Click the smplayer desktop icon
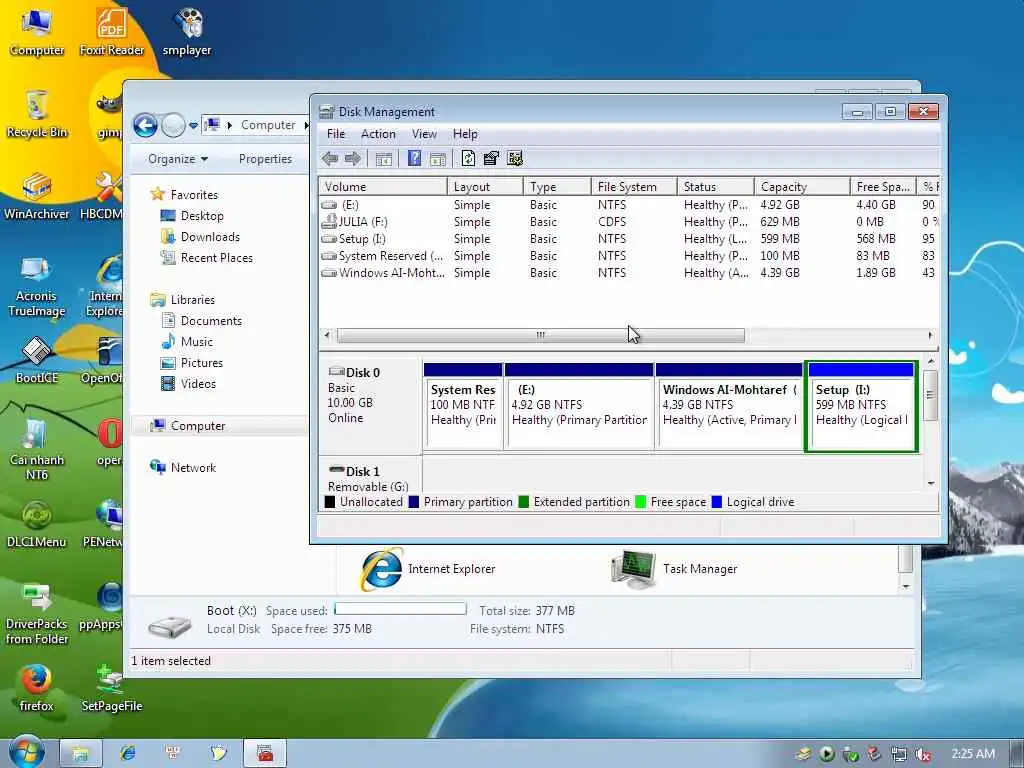This screenshot has height=768, width=1024. point(187,32)
